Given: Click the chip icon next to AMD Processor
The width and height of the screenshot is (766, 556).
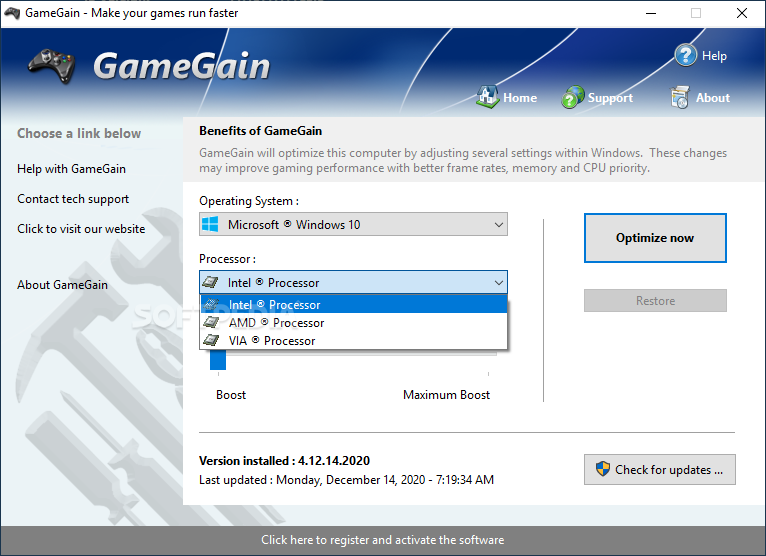Looking at the screenshot, I should click(212, 322).
